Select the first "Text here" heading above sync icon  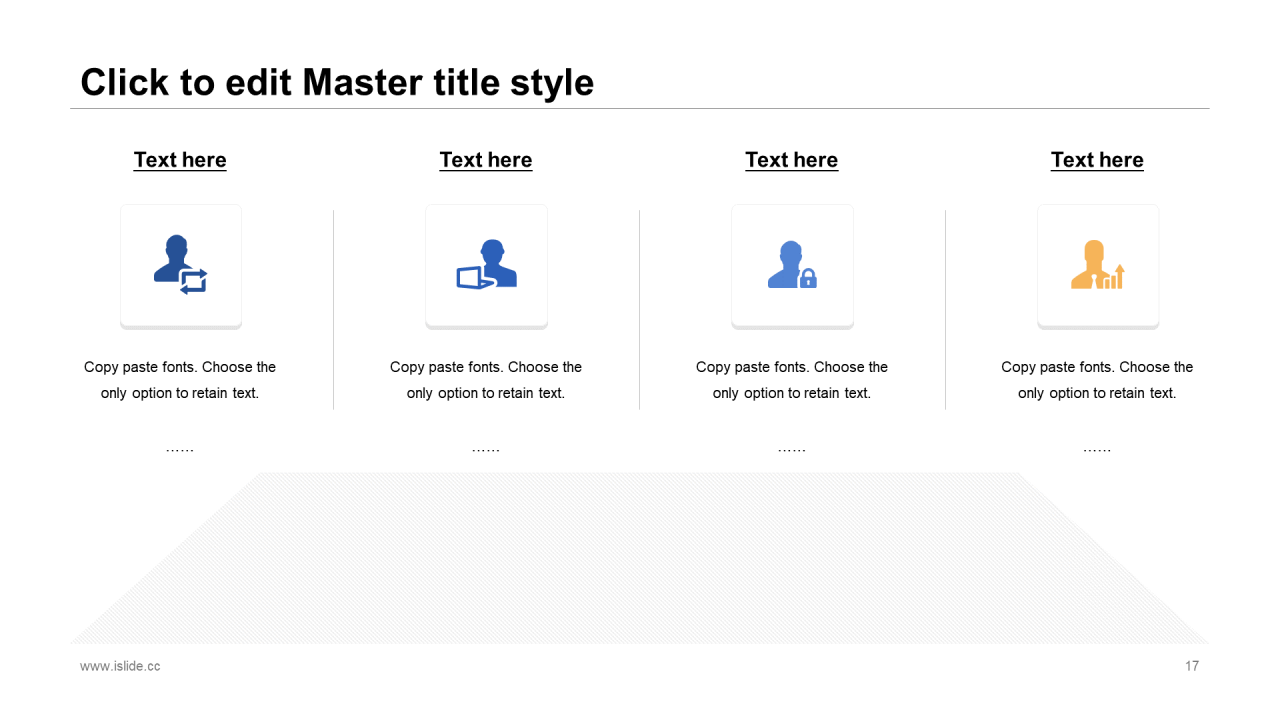coord(180,160)
